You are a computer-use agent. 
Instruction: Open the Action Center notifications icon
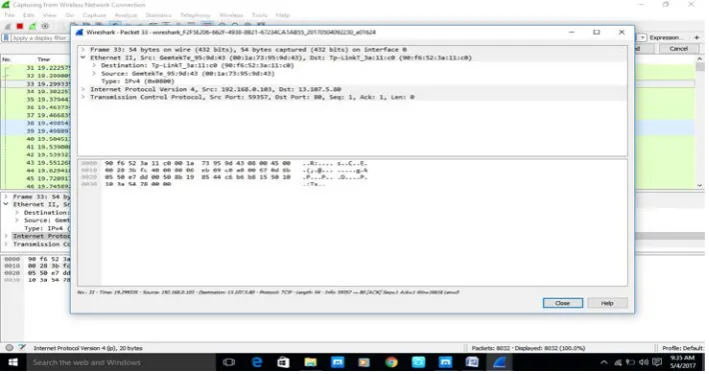pos(657,362)
